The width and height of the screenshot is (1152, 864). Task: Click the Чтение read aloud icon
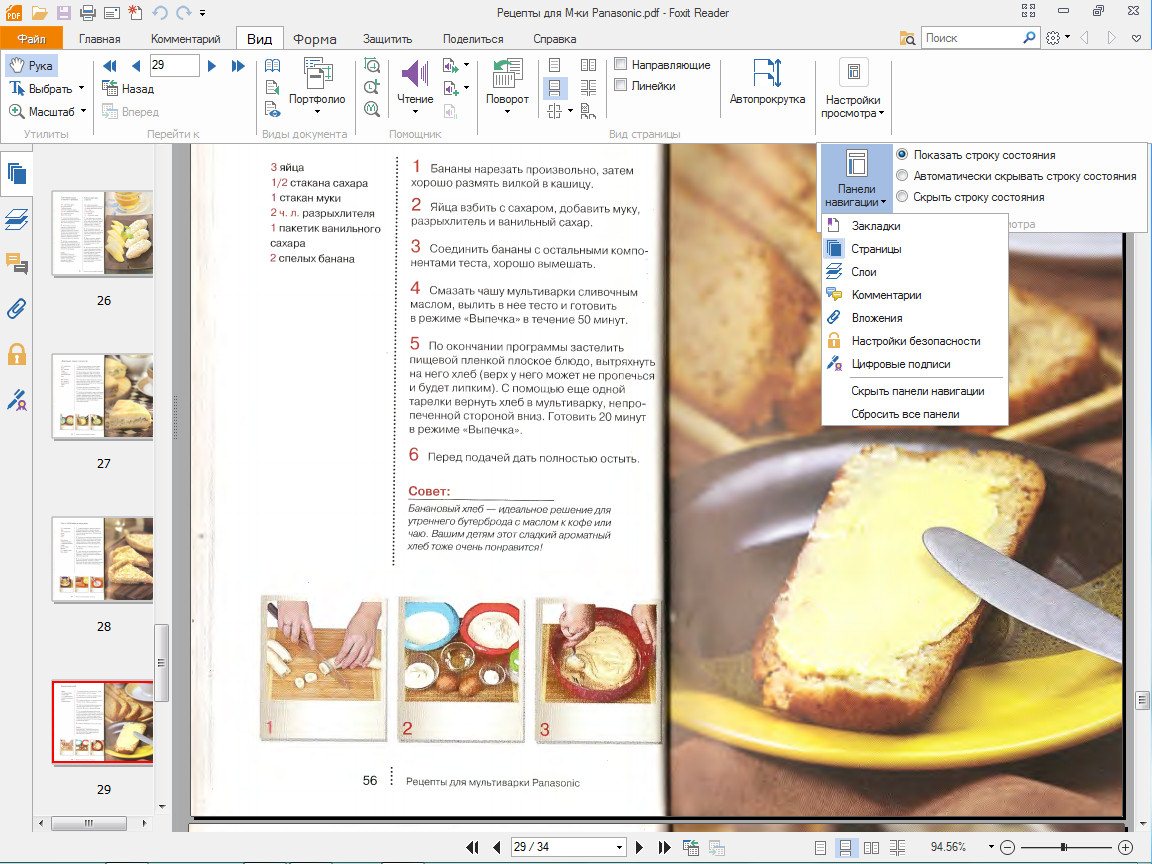click(415, 76)
